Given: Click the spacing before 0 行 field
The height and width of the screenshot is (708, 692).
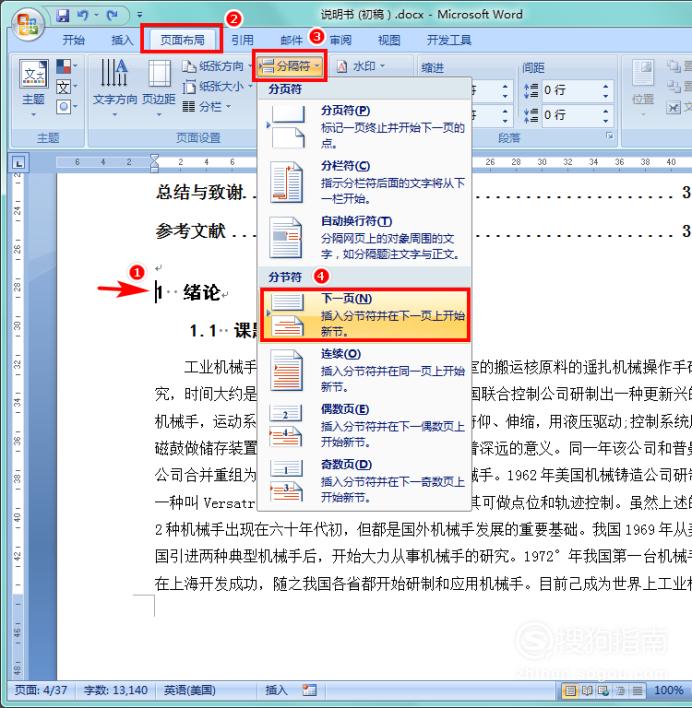Looking at the screenshot, I should coord(571,90).
